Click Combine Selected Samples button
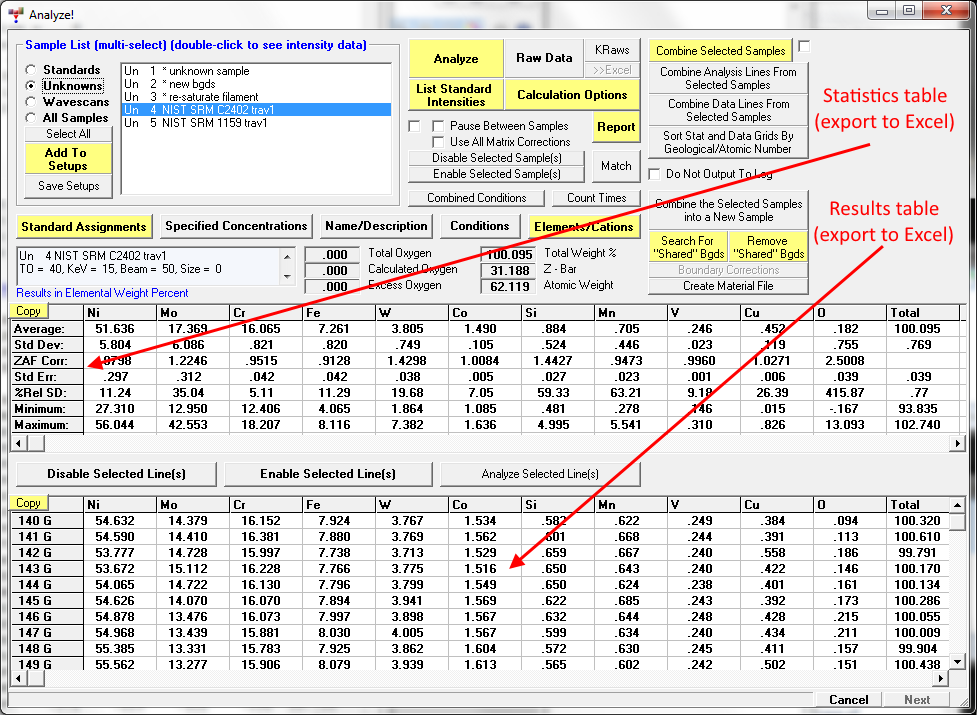This screenshot has height=715, width=977. coord(720,51)
